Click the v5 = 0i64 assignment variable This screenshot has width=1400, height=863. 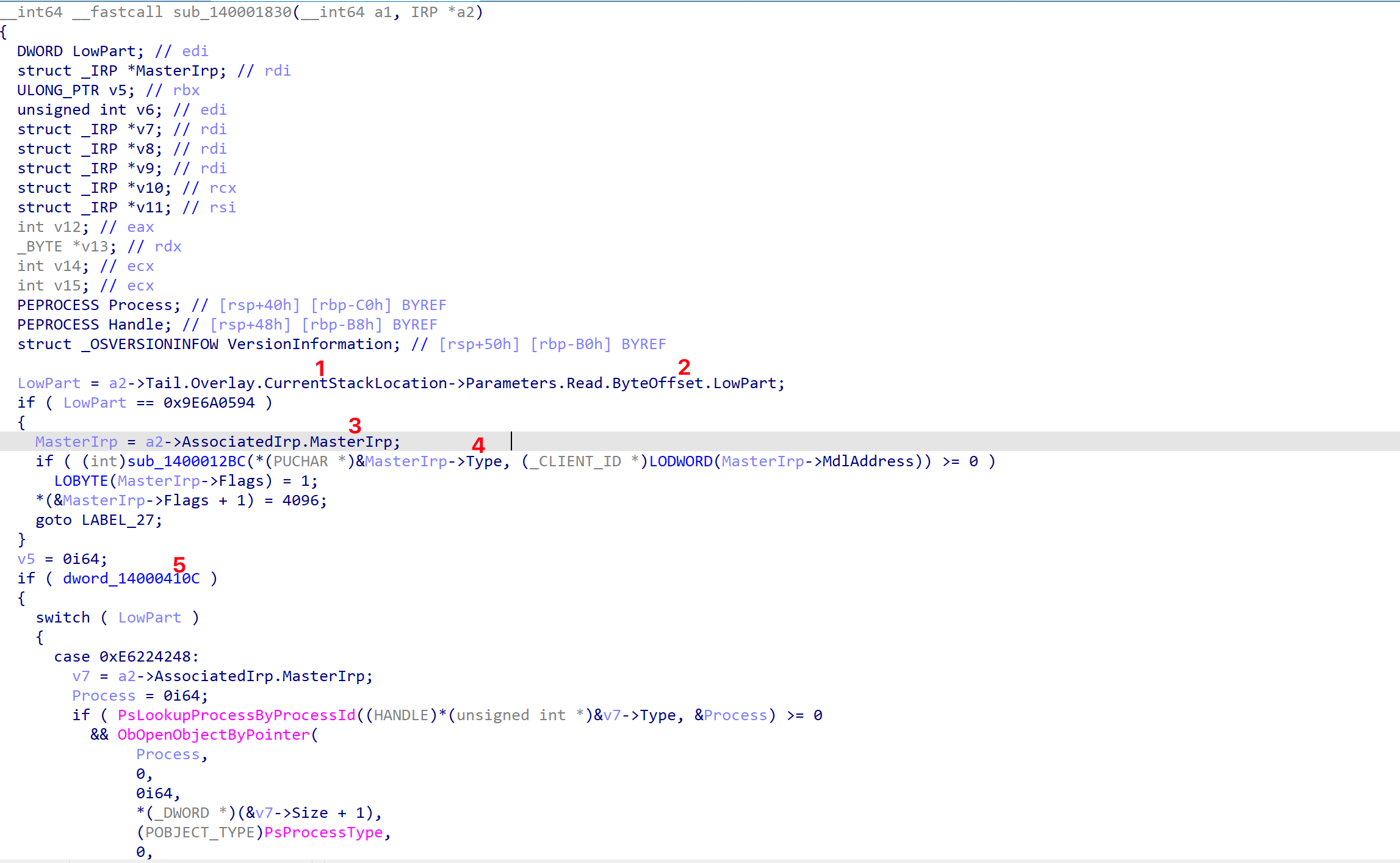coord(26,559)
